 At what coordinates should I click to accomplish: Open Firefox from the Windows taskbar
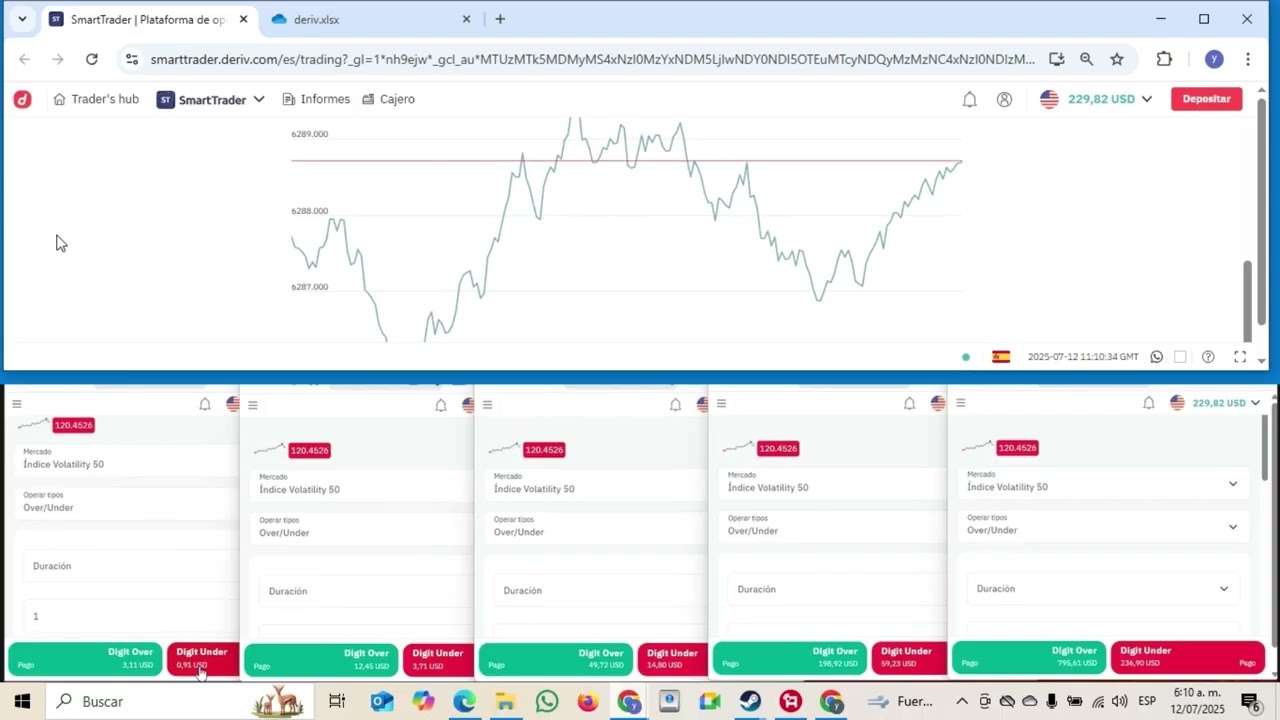[587, 702]
